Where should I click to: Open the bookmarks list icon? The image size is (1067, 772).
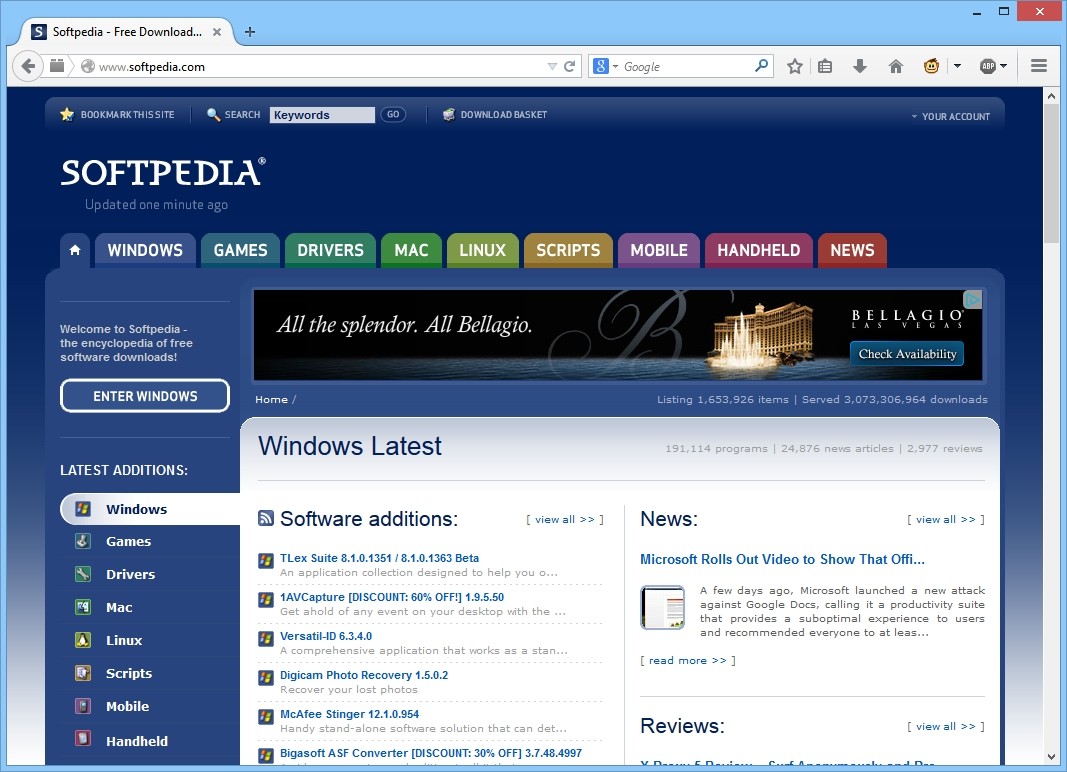(825, 66)
